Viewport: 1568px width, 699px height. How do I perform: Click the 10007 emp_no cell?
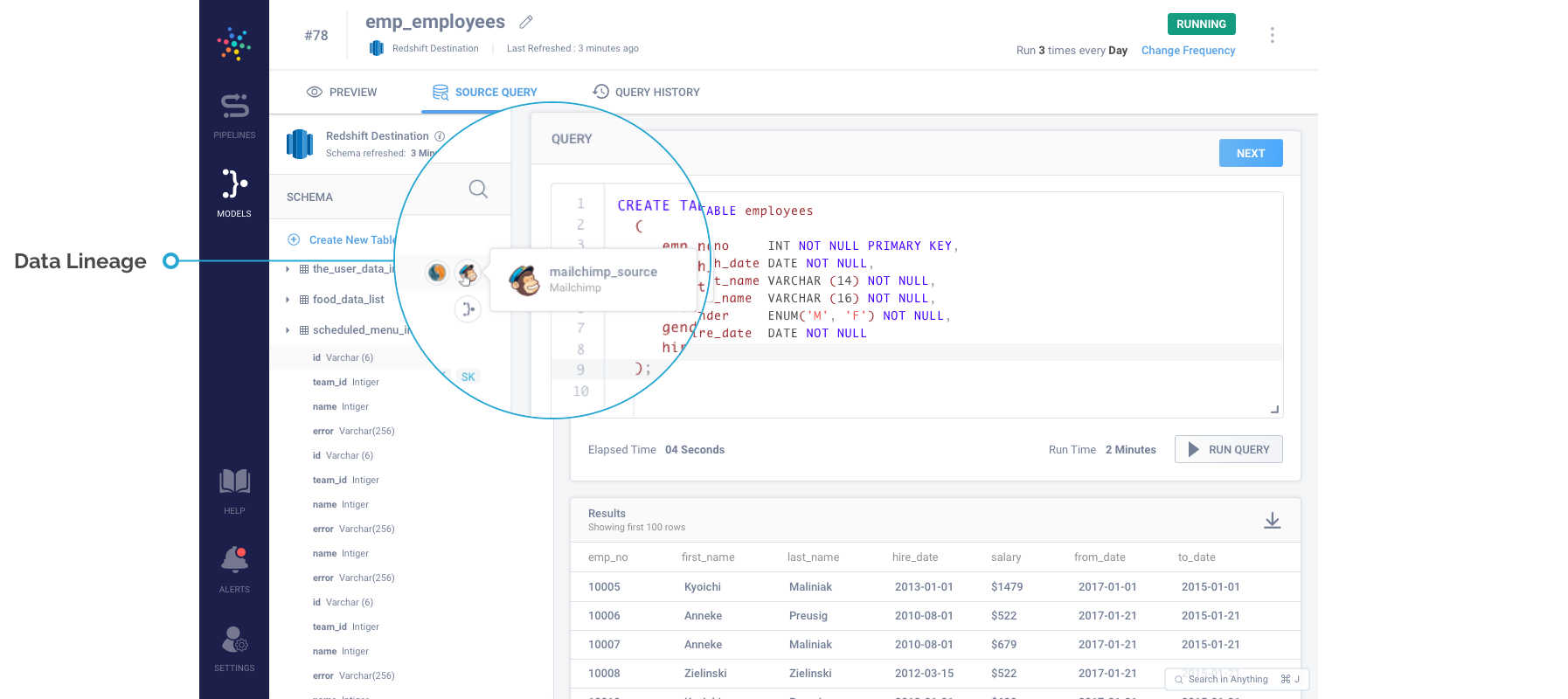pos(604,645)
